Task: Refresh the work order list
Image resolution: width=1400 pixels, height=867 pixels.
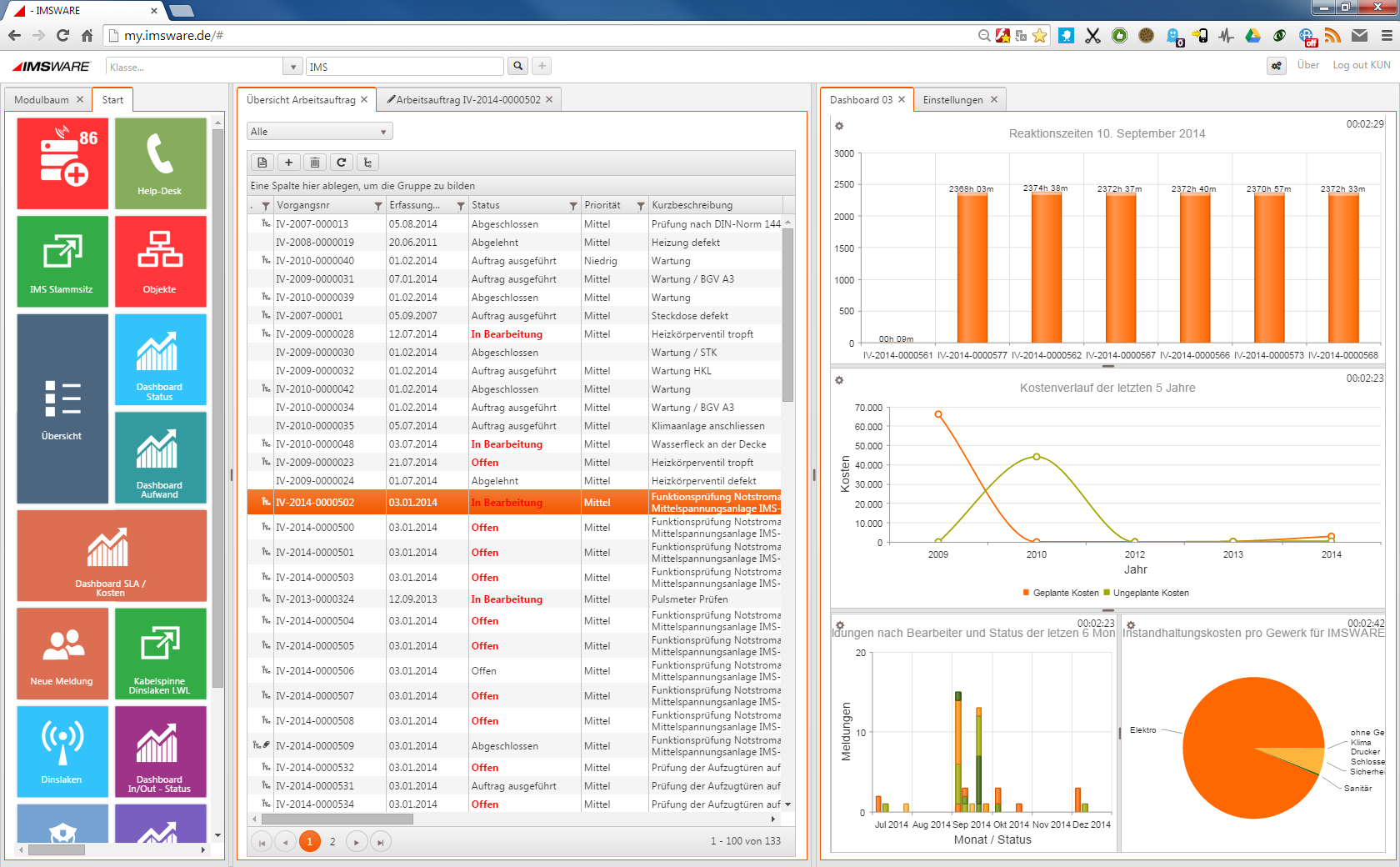Action: click(x=341, y=163)
